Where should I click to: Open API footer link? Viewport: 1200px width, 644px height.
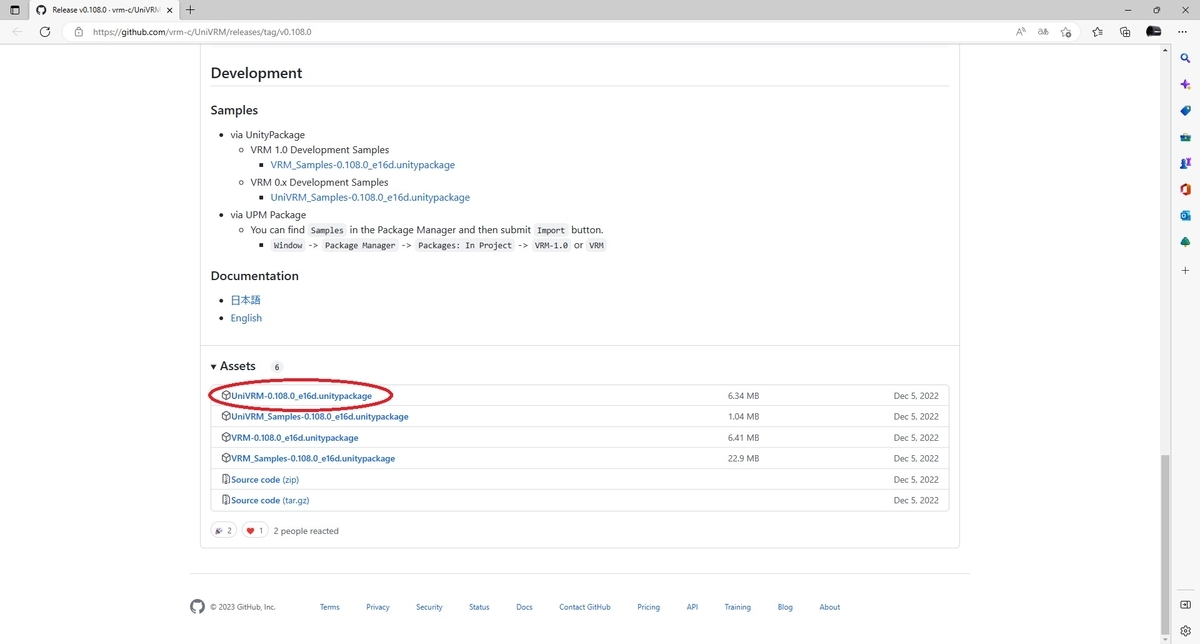(692, 607)
